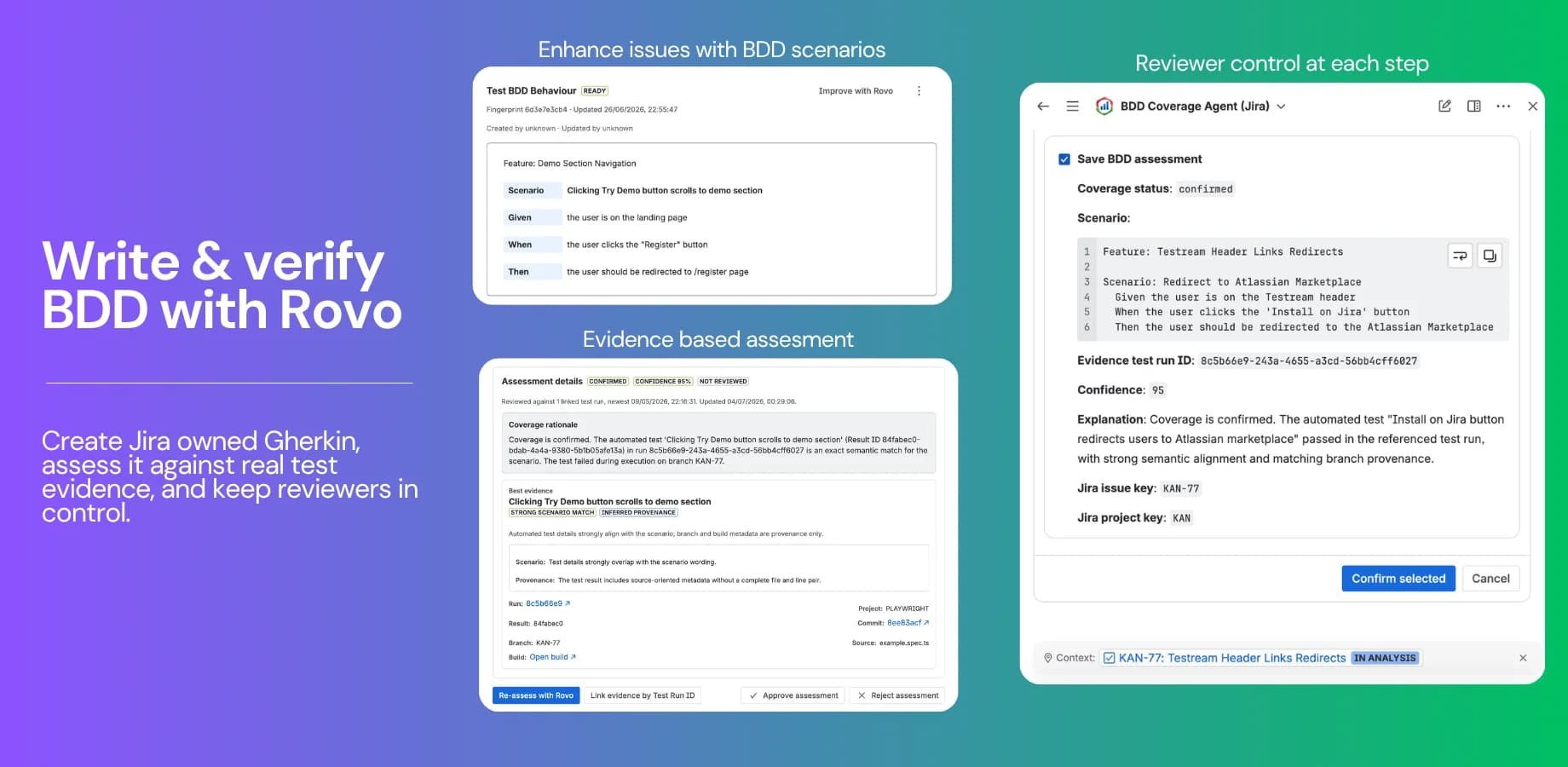Screen dimensions: 1568x767
Task: Click the CONFIRMED assessment badge
Action: 608,382
